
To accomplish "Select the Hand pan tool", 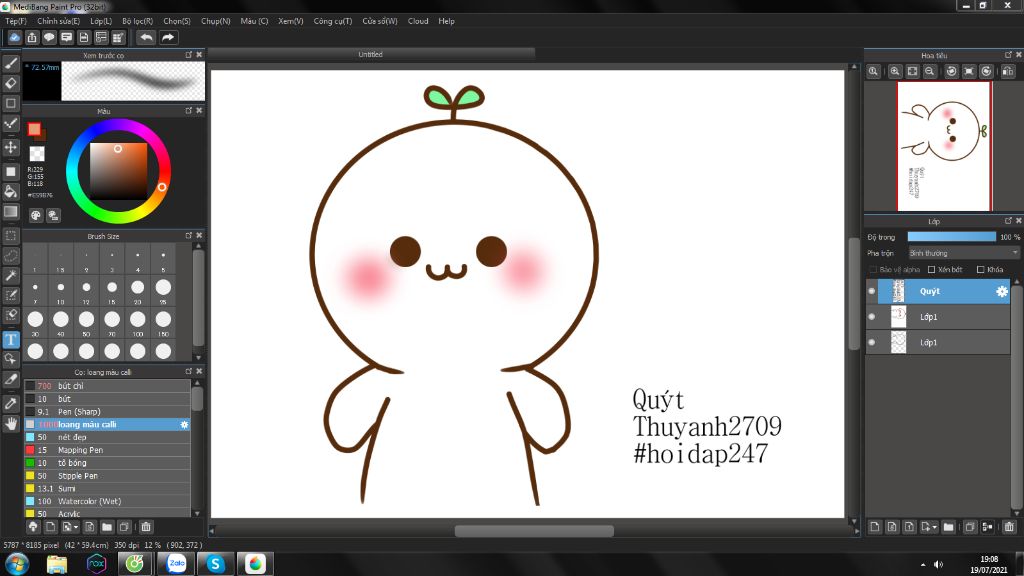I will click(x=10, y=424).
